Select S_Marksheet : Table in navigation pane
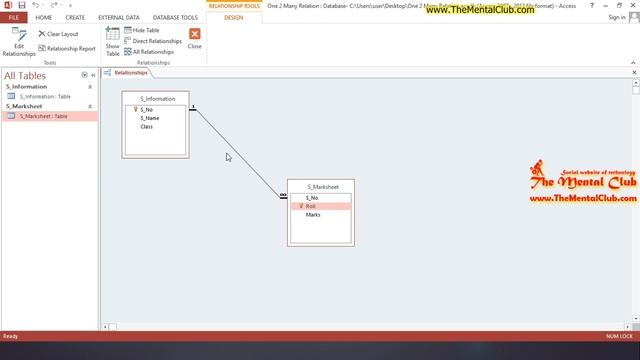This screenshot has height=360, width=640. pyautogui.click(x=49, y=116)
